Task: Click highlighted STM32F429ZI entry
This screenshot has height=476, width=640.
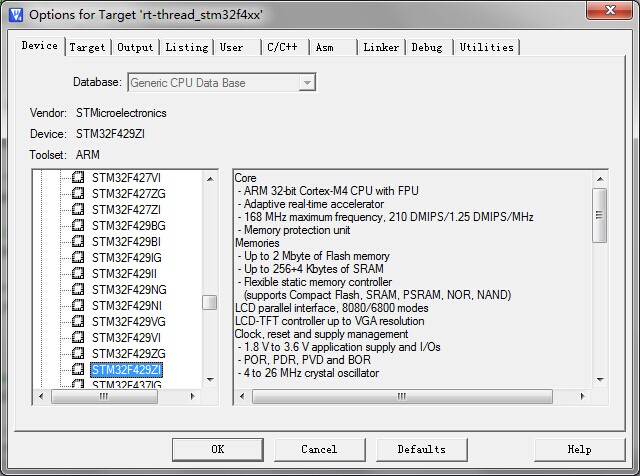Action: click(x=126, y=370)
